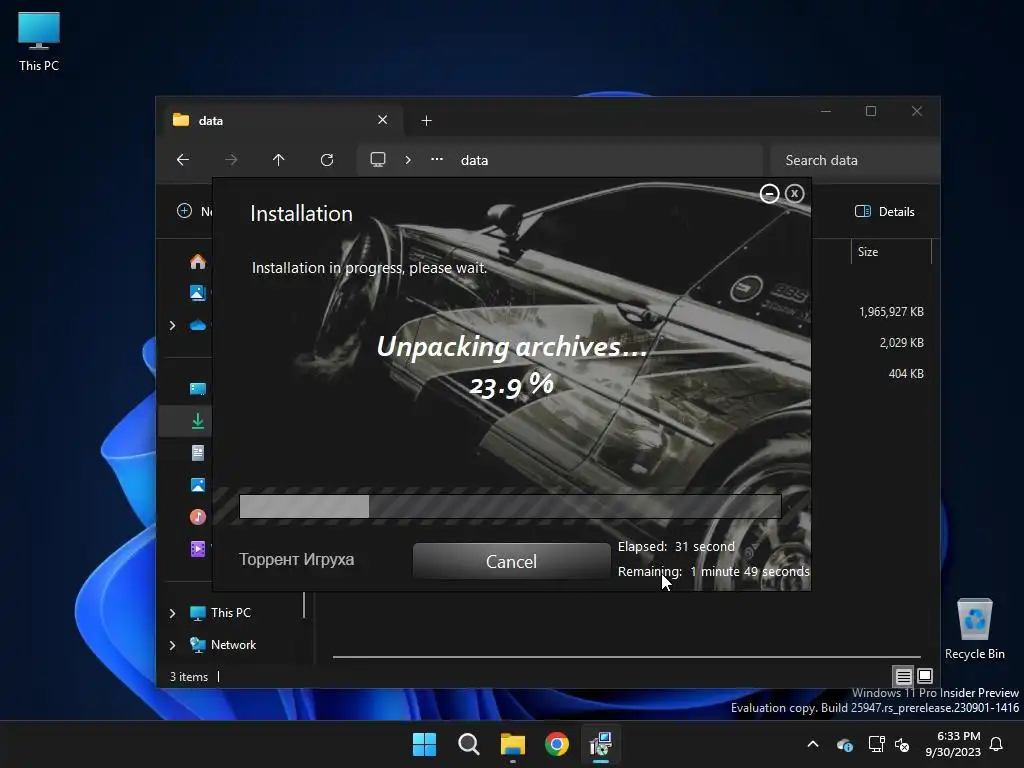The image size is (1024, 768).
Task: Click the forward arrow in File Explorer
Action: [231, 160]
